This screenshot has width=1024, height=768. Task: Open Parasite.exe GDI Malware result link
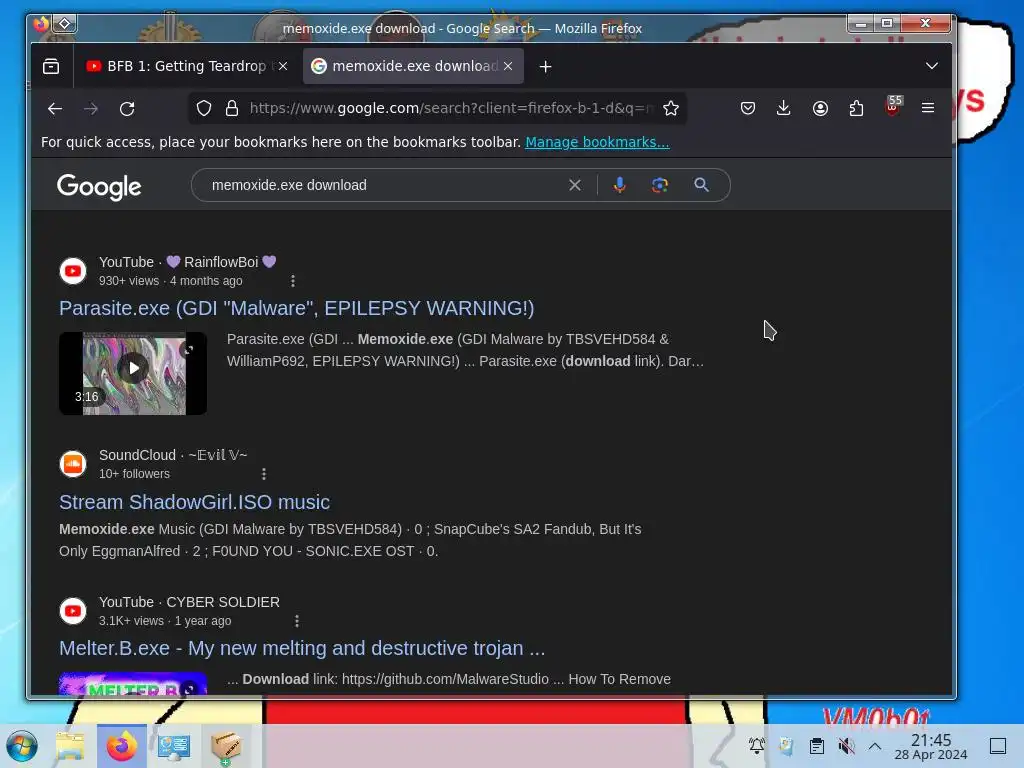pyautogui.click(x=296, y=308)
